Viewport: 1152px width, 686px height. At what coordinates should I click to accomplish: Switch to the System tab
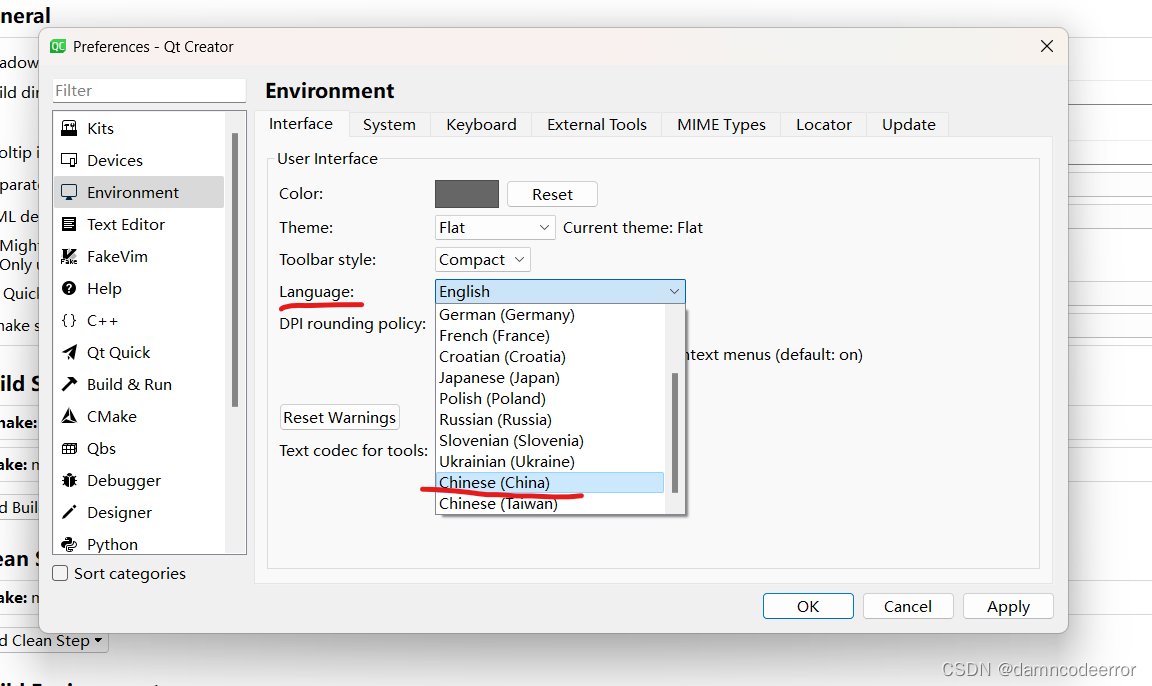point(389,125)
